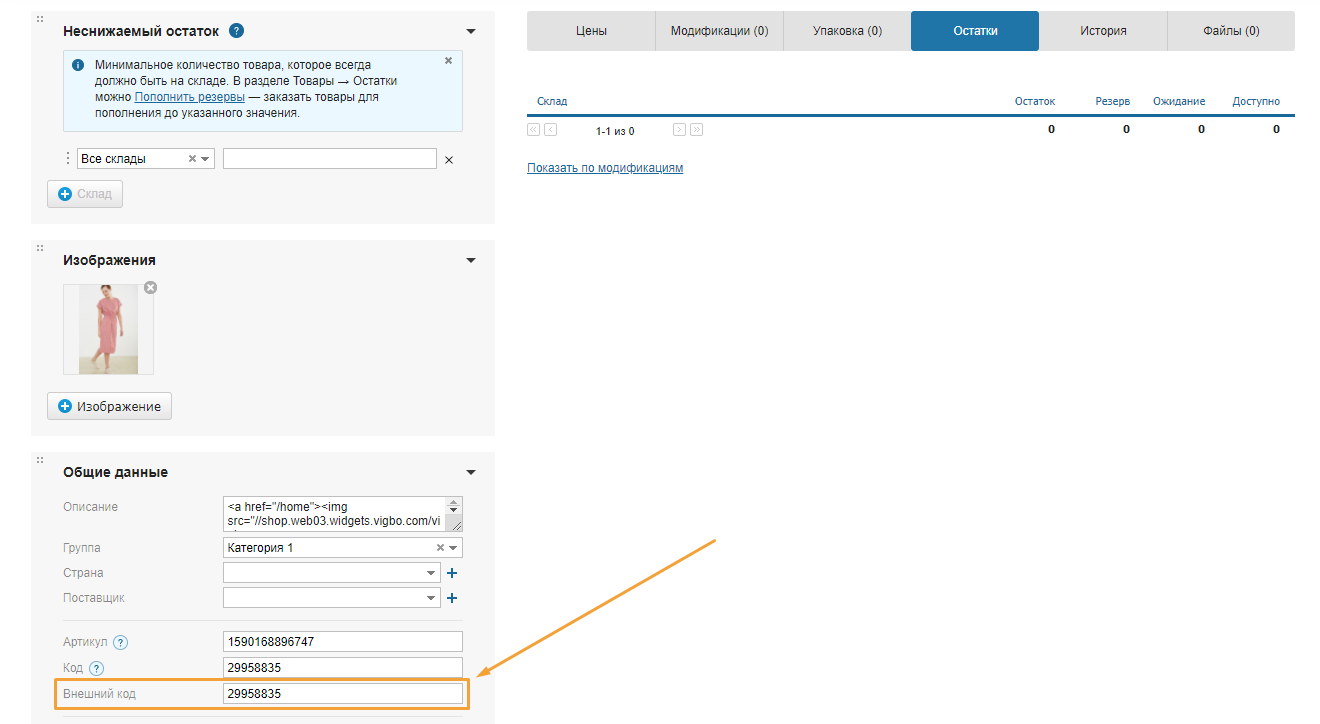The image size is (1320, 724).
Task: Go to next page of stock table
Action: pos(679,130)
